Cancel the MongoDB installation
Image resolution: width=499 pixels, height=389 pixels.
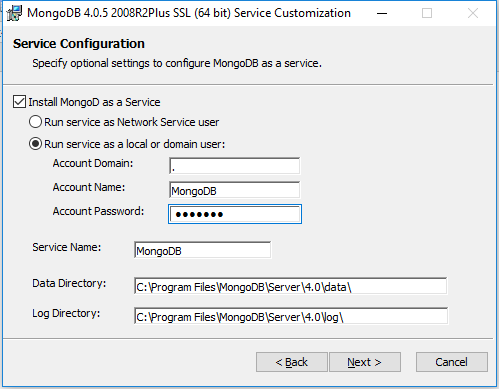452,362
